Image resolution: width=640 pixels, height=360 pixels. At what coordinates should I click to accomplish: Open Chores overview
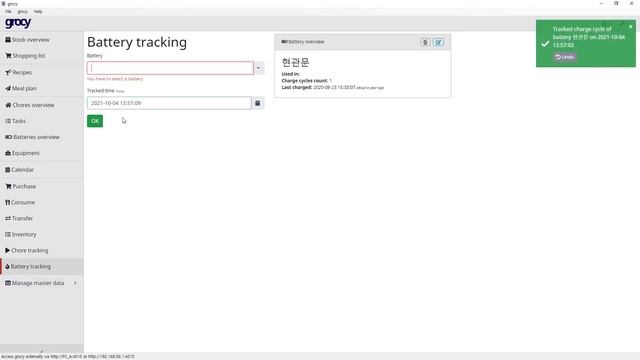click(29, 105)
